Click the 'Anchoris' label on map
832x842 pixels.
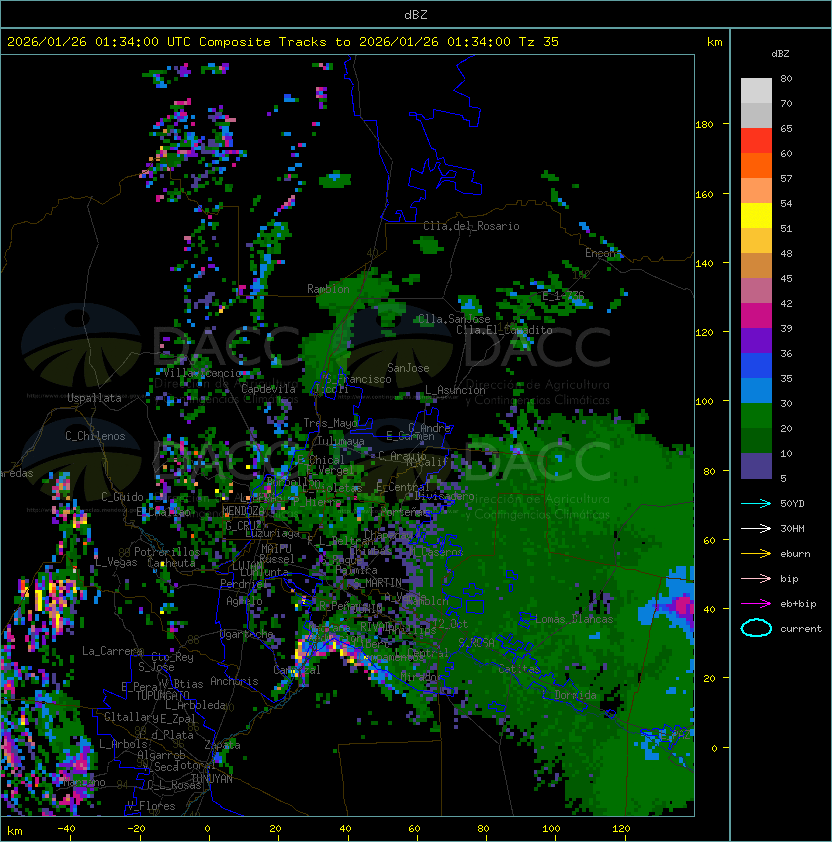234,681
